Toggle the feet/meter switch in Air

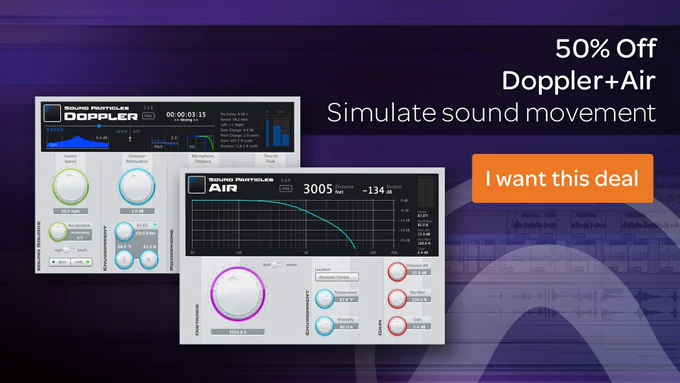coord(278,265)
